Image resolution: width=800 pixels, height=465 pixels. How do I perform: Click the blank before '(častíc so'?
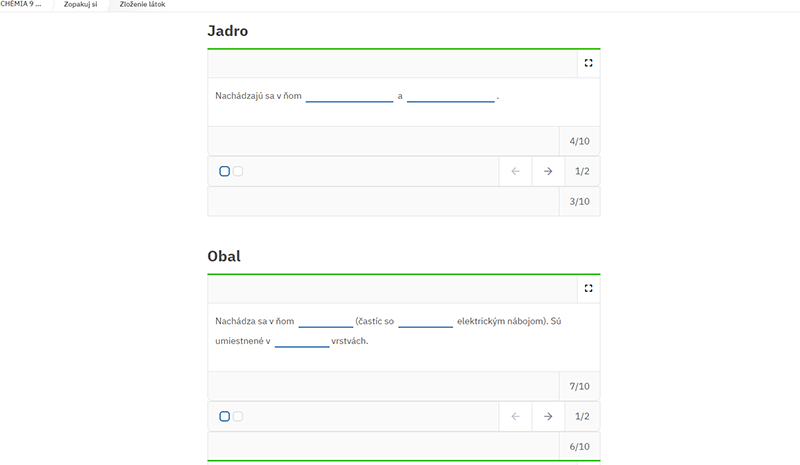coord(326,322)
